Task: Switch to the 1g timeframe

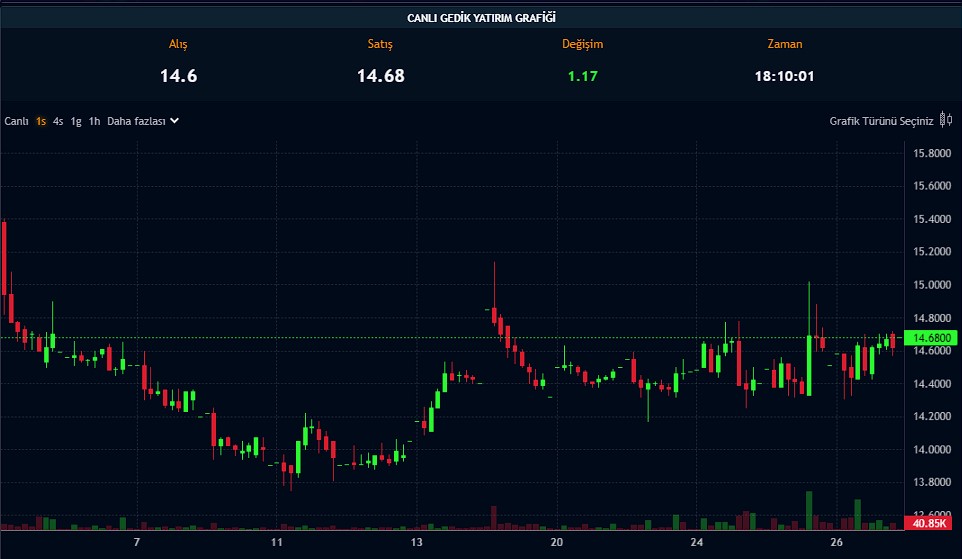Action: pyautogui.click(x=76, y=121)
